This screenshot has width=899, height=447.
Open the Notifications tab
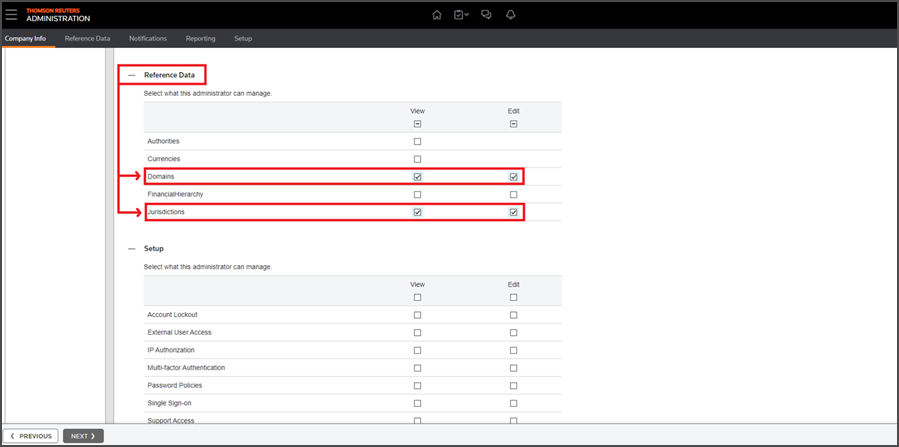148,38
